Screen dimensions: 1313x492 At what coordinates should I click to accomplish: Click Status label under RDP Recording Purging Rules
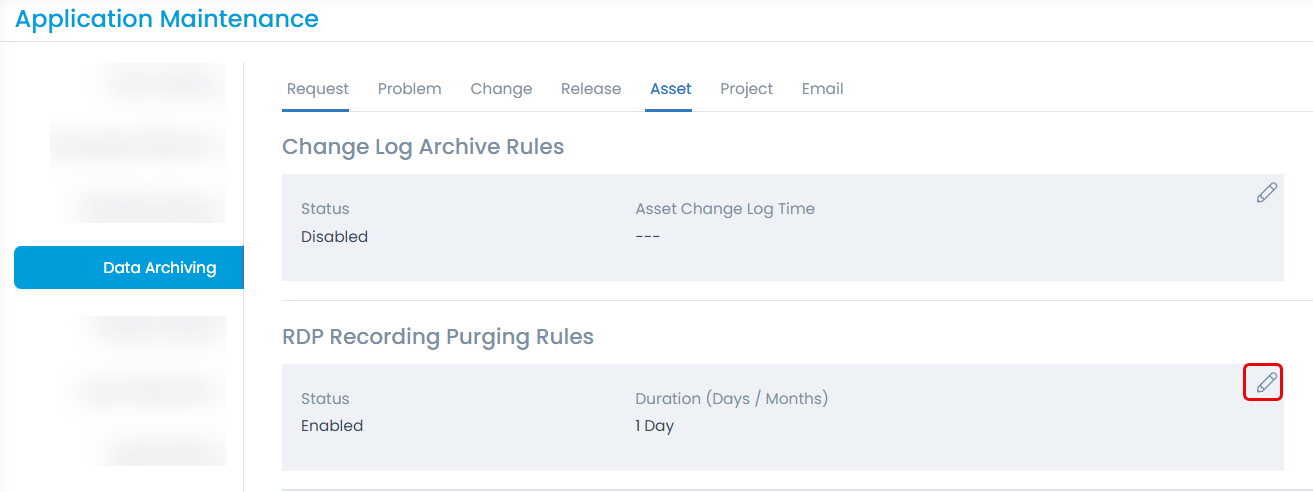[x=325, y=399]
